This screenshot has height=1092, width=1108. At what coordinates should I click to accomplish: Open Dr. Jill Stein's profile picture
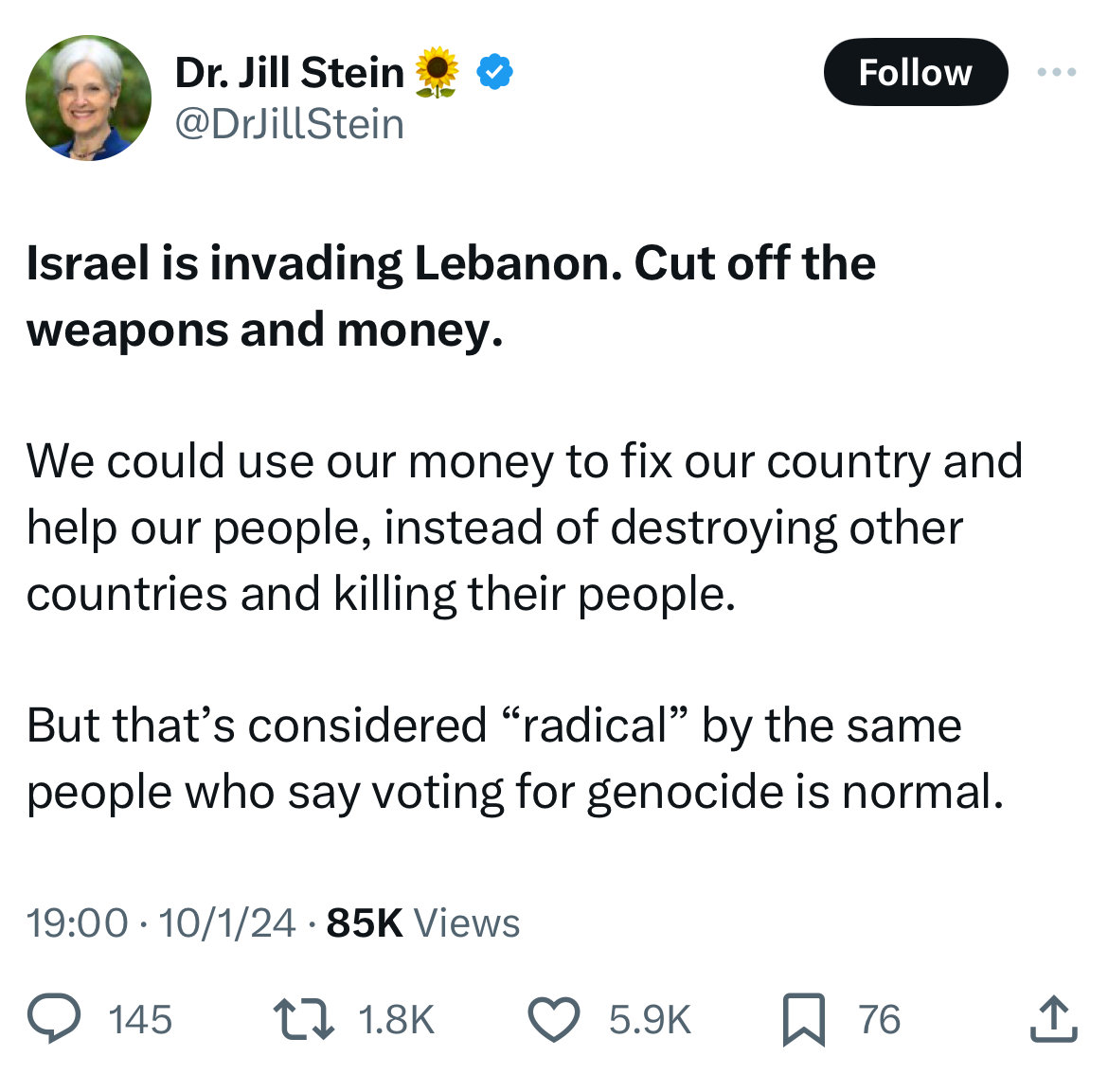click(88, 98)
